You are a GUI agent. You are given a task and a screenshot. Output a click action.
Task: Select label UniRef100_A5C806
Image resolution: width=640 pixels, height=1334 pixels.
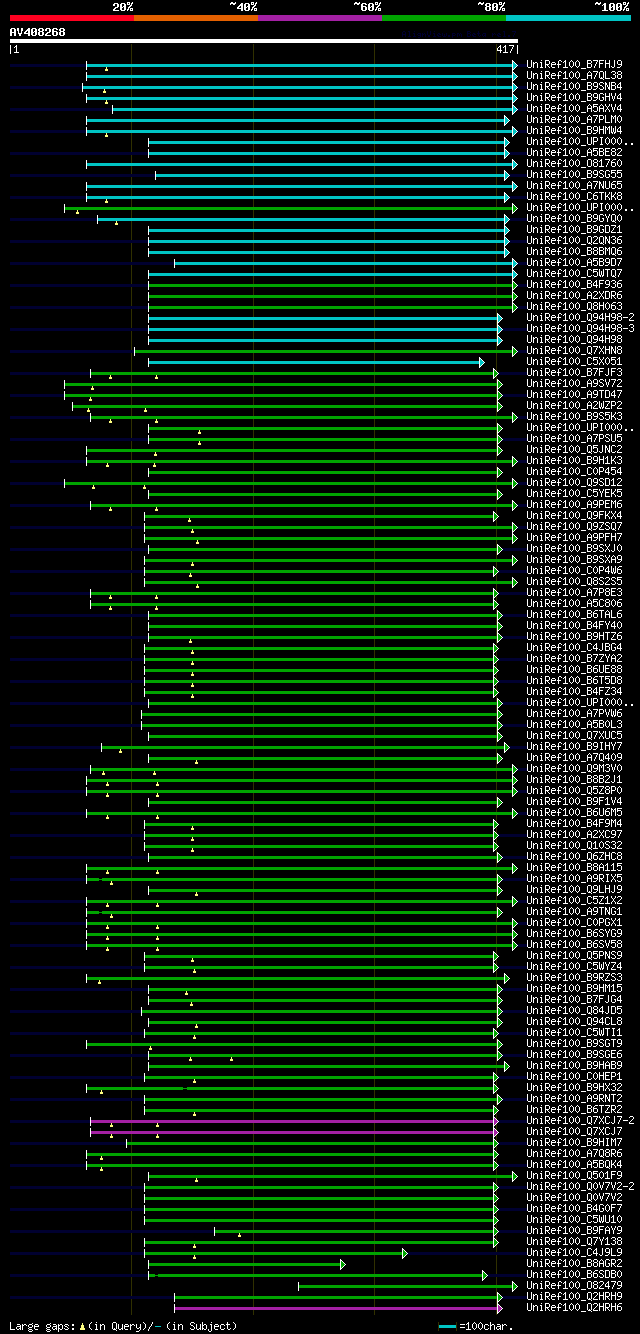tap(574, 603)
